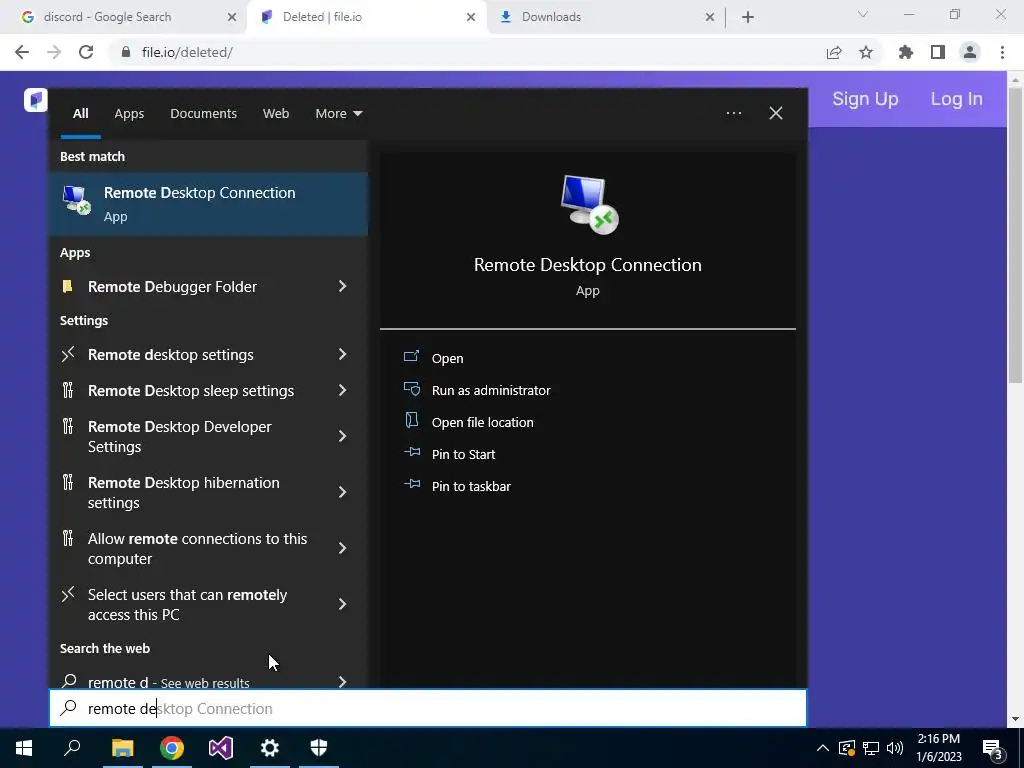Open Visual Studio from the taskbar
The width and height of the screenshot is (1024, 768).
click(x=221, y=748)
